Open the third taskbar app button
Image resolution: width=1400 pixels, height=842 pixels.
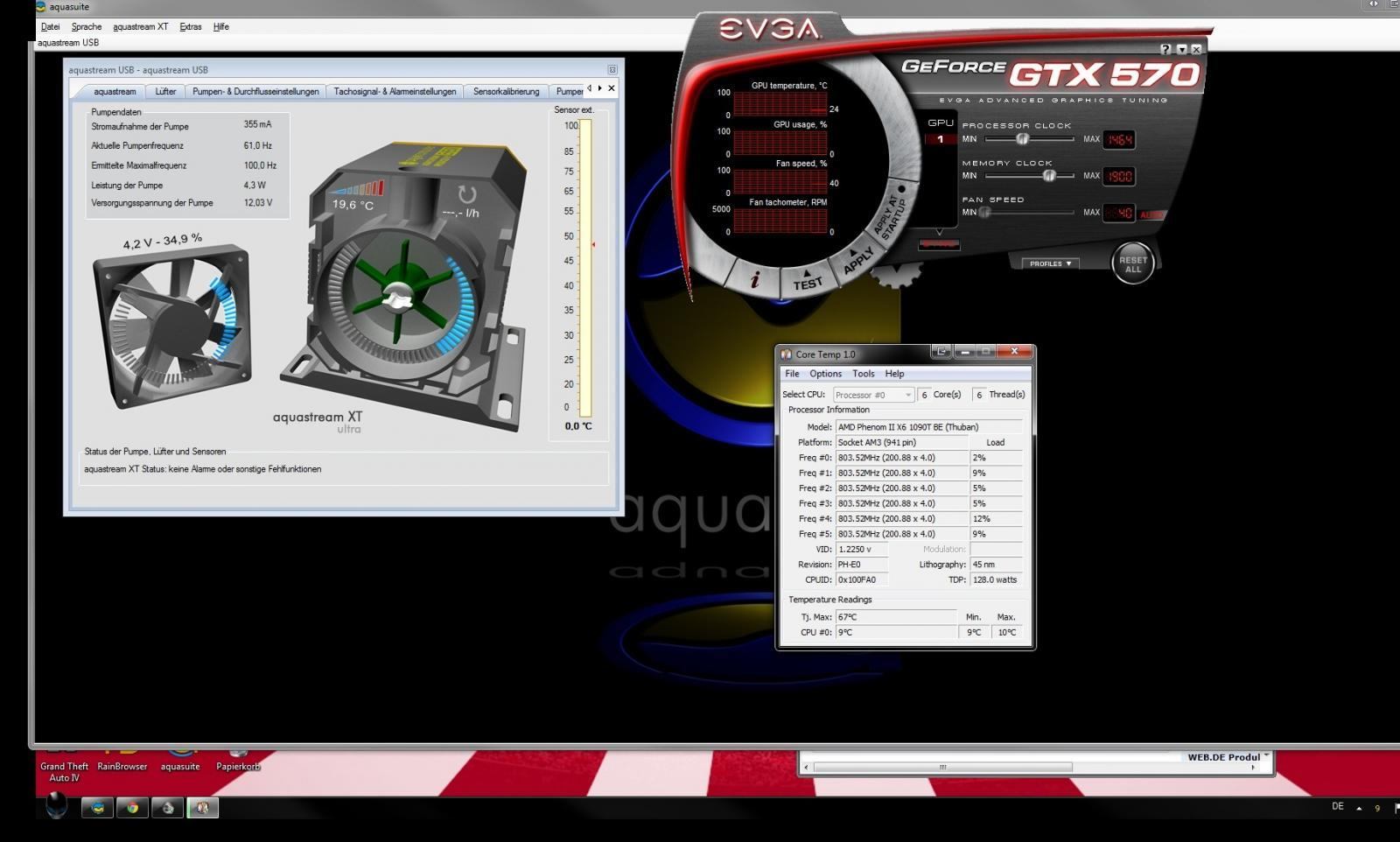point(167,808)
